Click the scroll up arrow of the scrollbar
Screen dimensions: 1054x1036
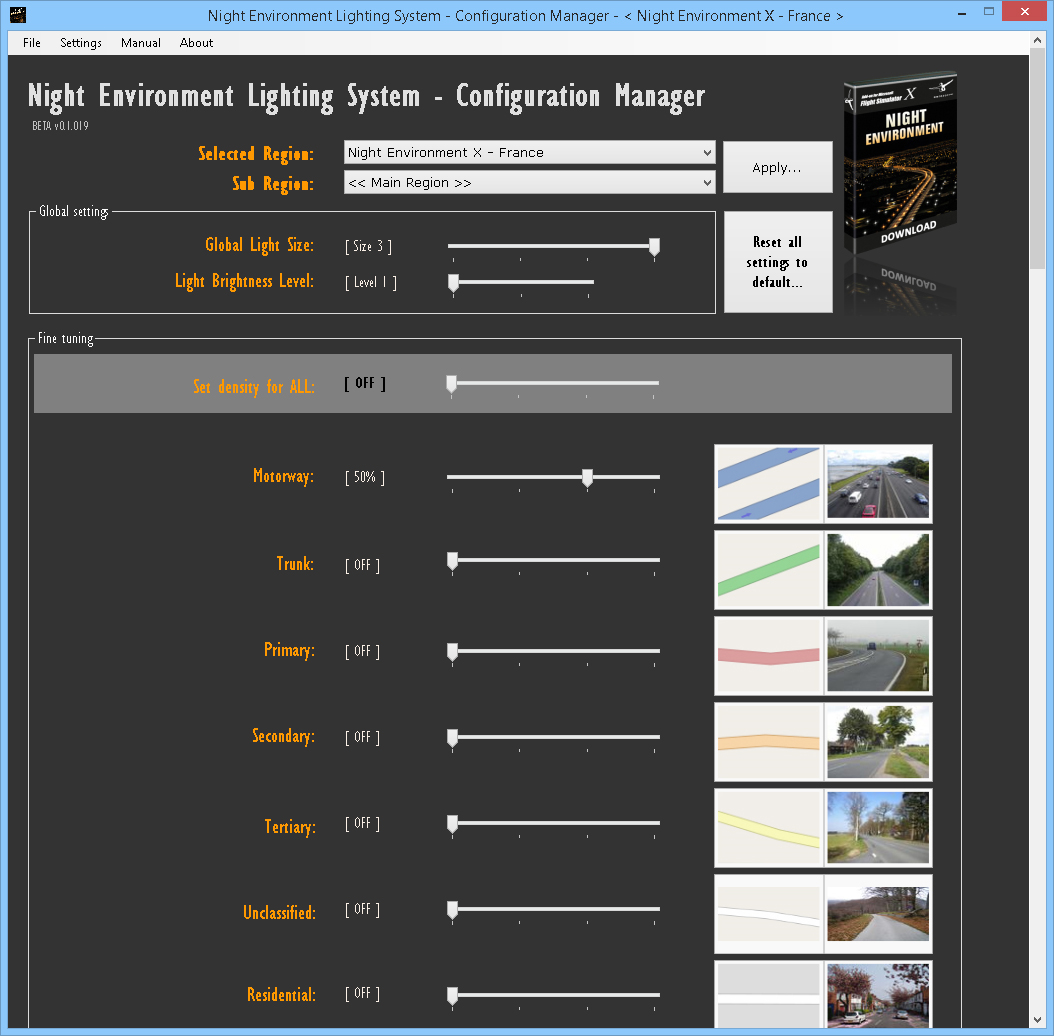(x=1037, y=40)
